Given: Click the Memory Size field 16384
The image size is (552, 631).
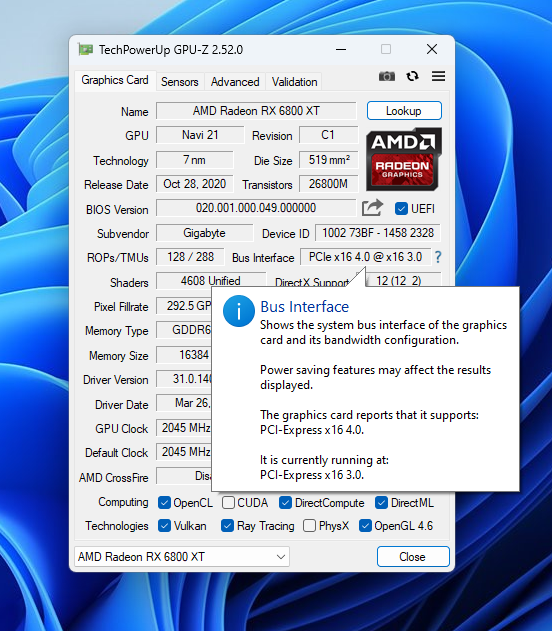Looking at the screenshot, I should tap(184, 355).
